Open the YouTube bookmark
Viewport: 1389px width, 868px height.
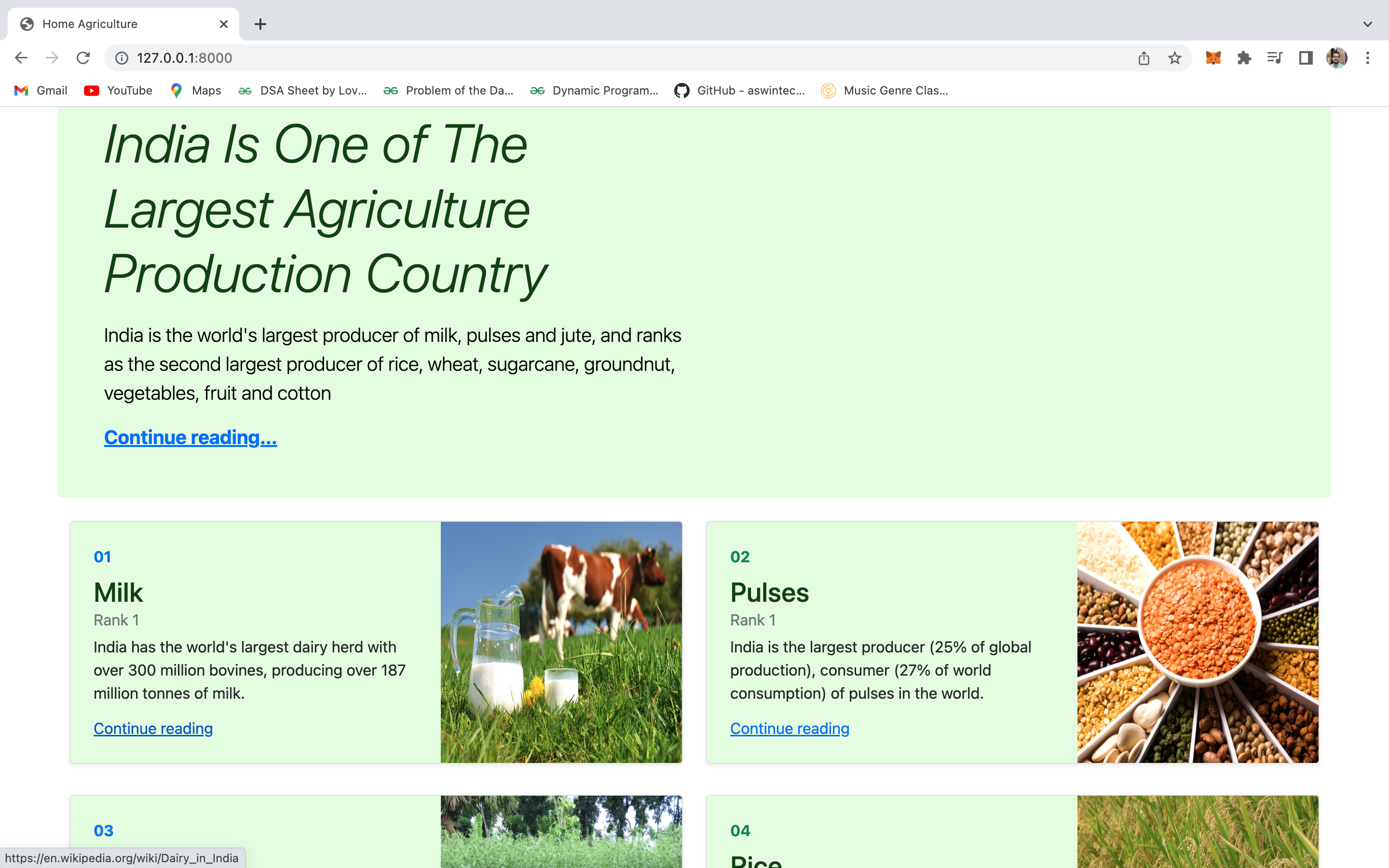pyautogui.click(x=118, y=91)
